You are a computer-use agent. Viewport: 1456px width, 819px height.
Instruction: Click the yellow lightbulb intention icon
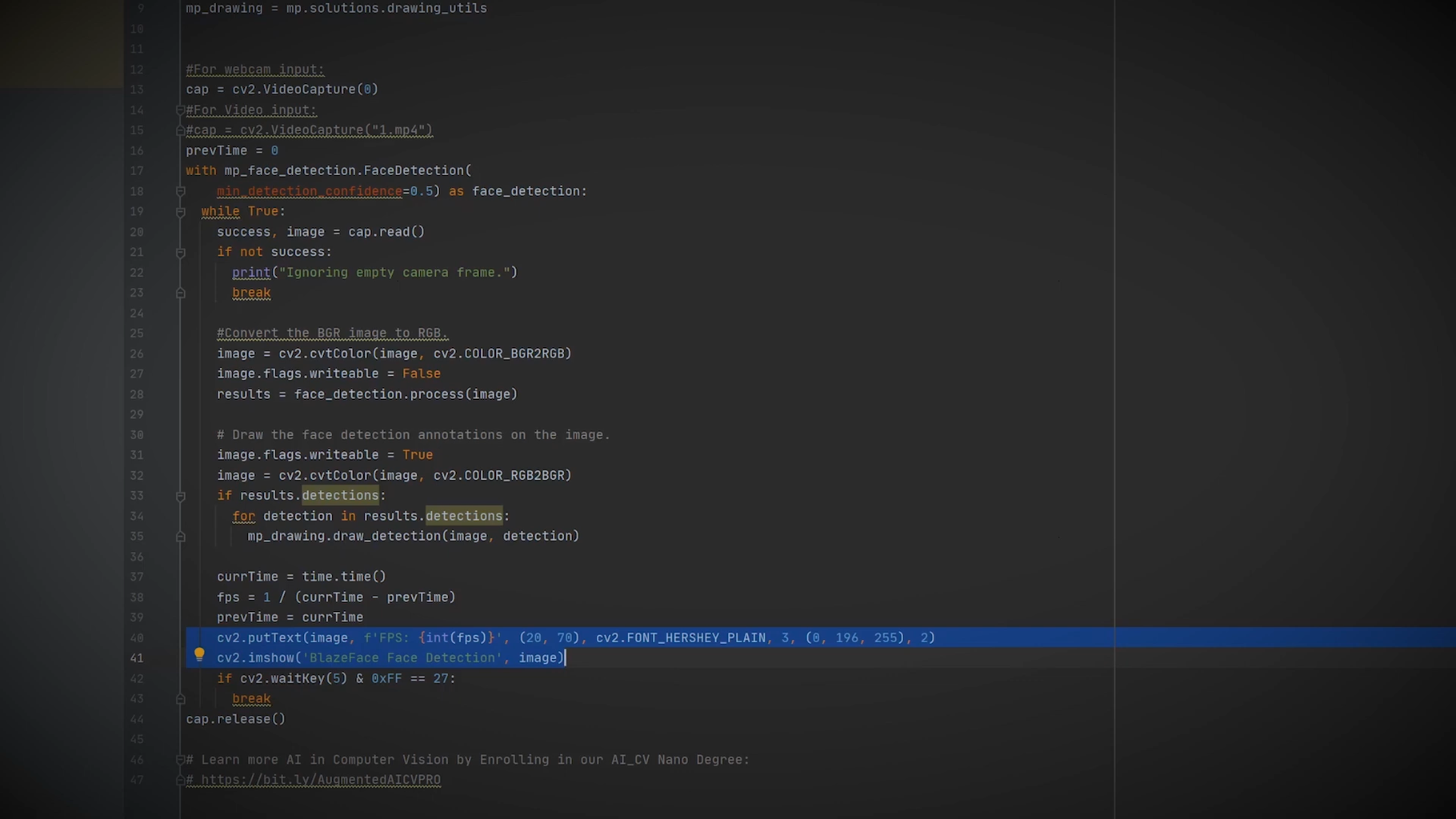click(199, 655)
